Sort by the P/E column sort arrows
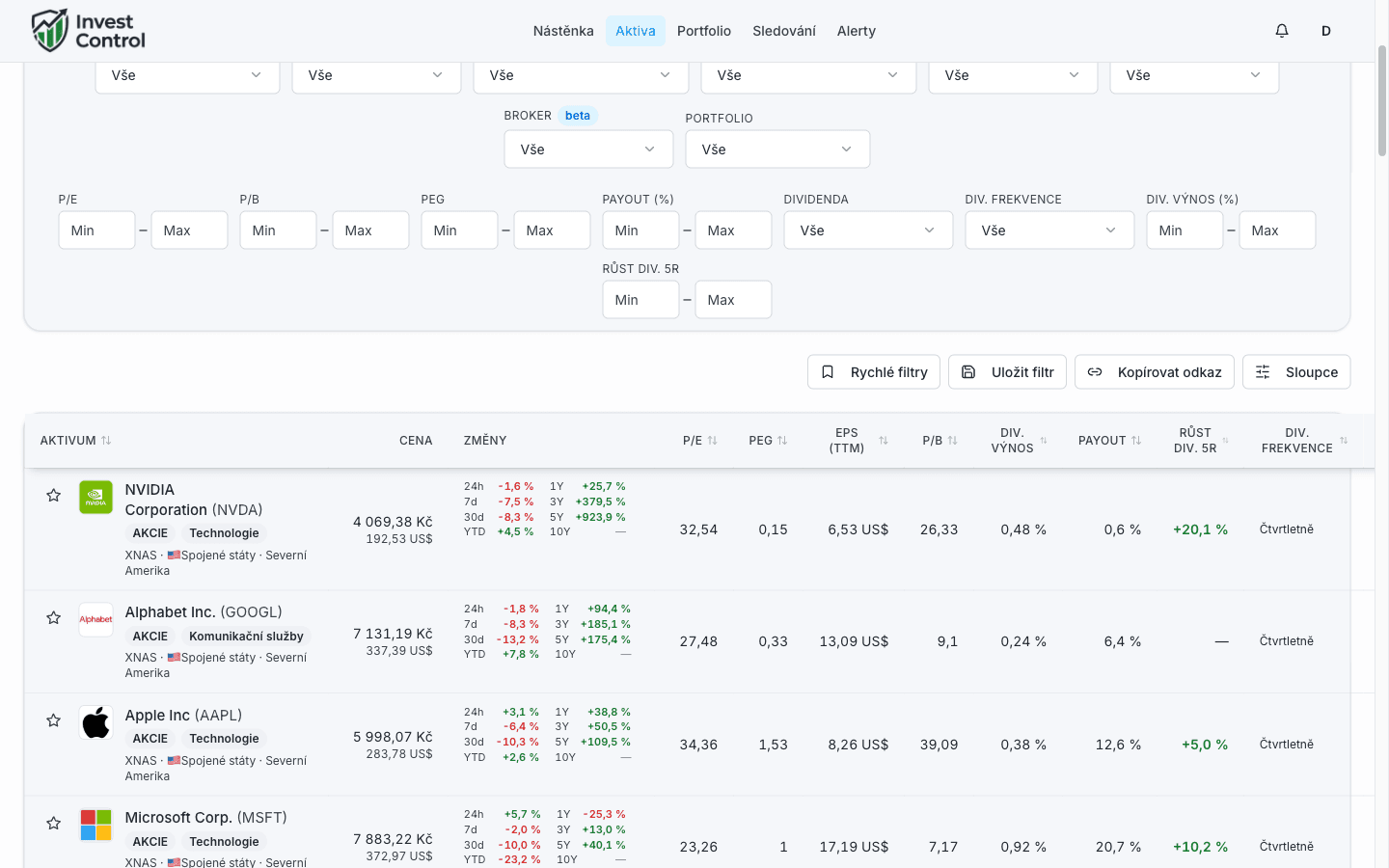 712,441
